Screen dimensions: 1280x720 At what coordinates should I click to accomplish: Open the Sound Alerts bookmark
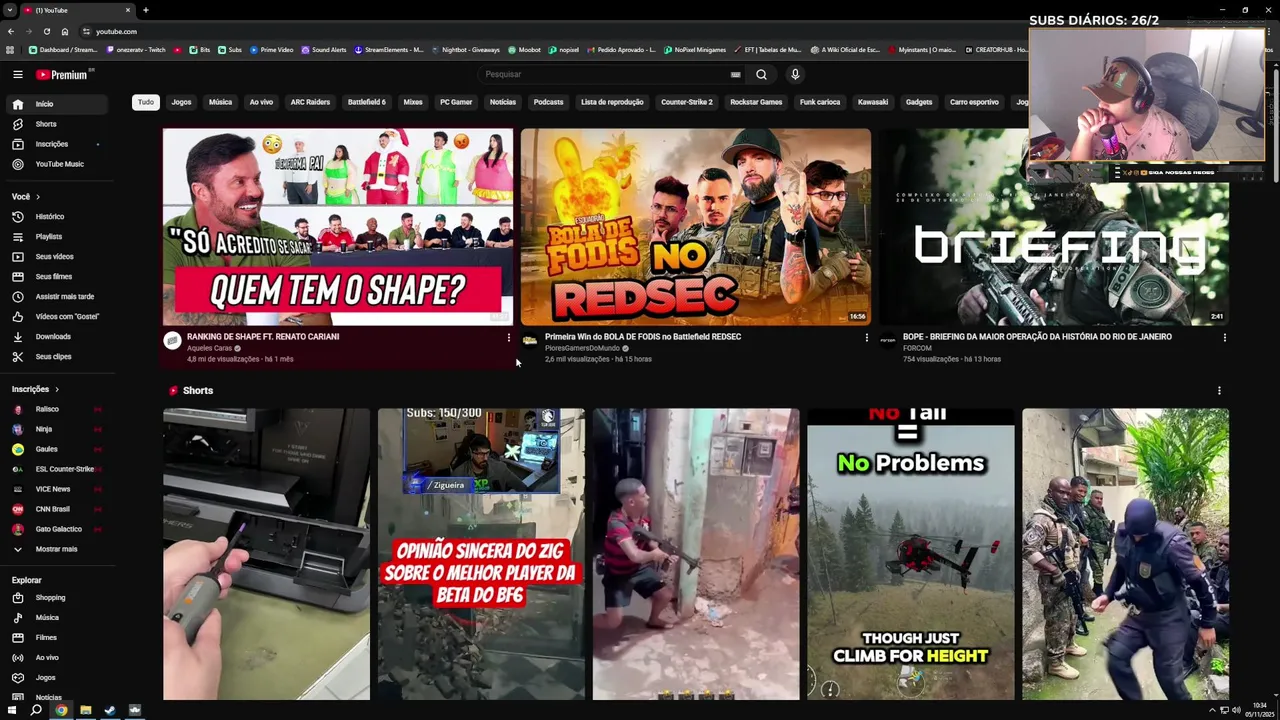(x=324, y=50)
